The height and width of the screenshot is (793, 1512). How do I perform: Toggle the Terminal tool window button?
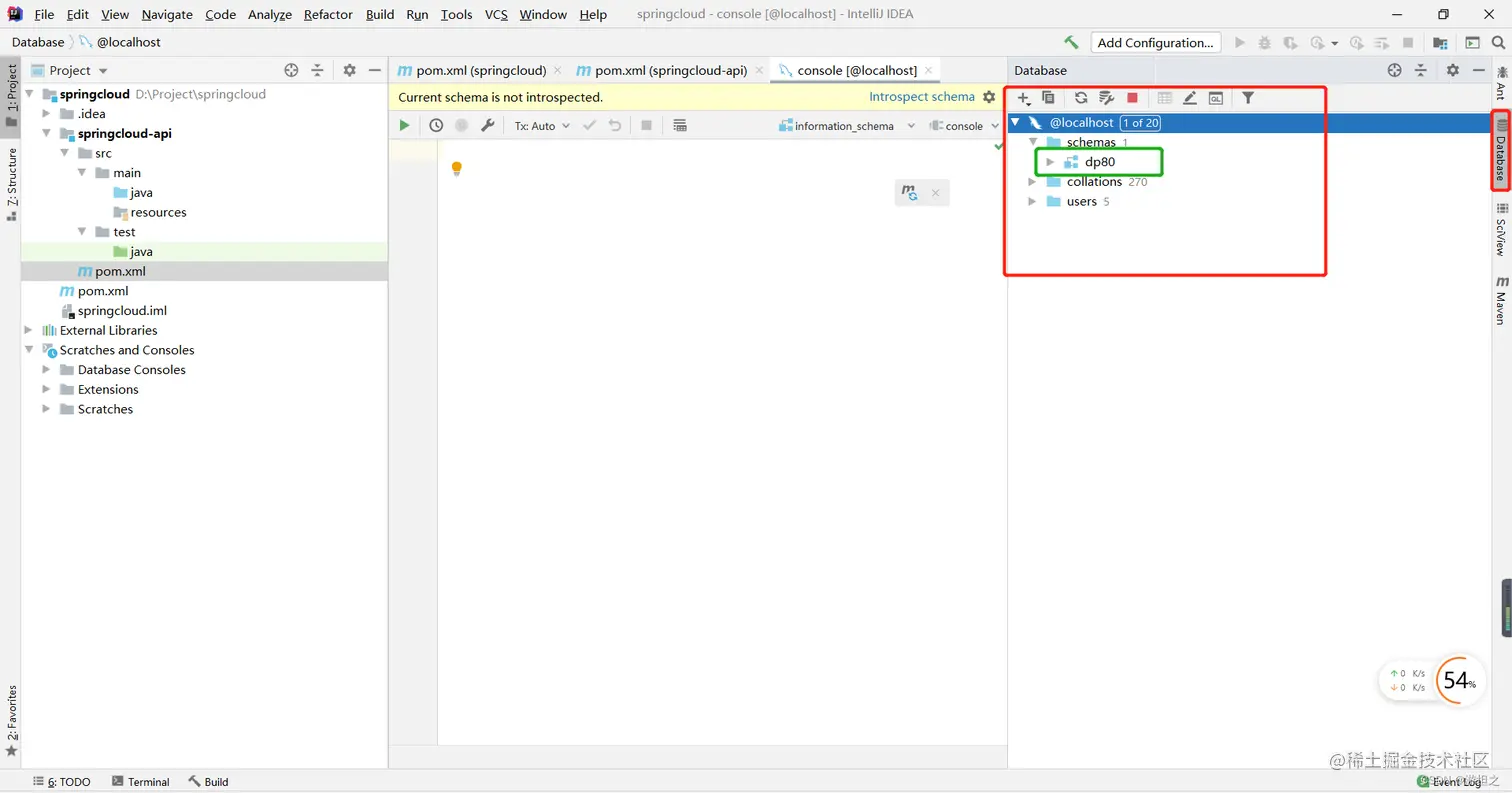click(141, 782)
